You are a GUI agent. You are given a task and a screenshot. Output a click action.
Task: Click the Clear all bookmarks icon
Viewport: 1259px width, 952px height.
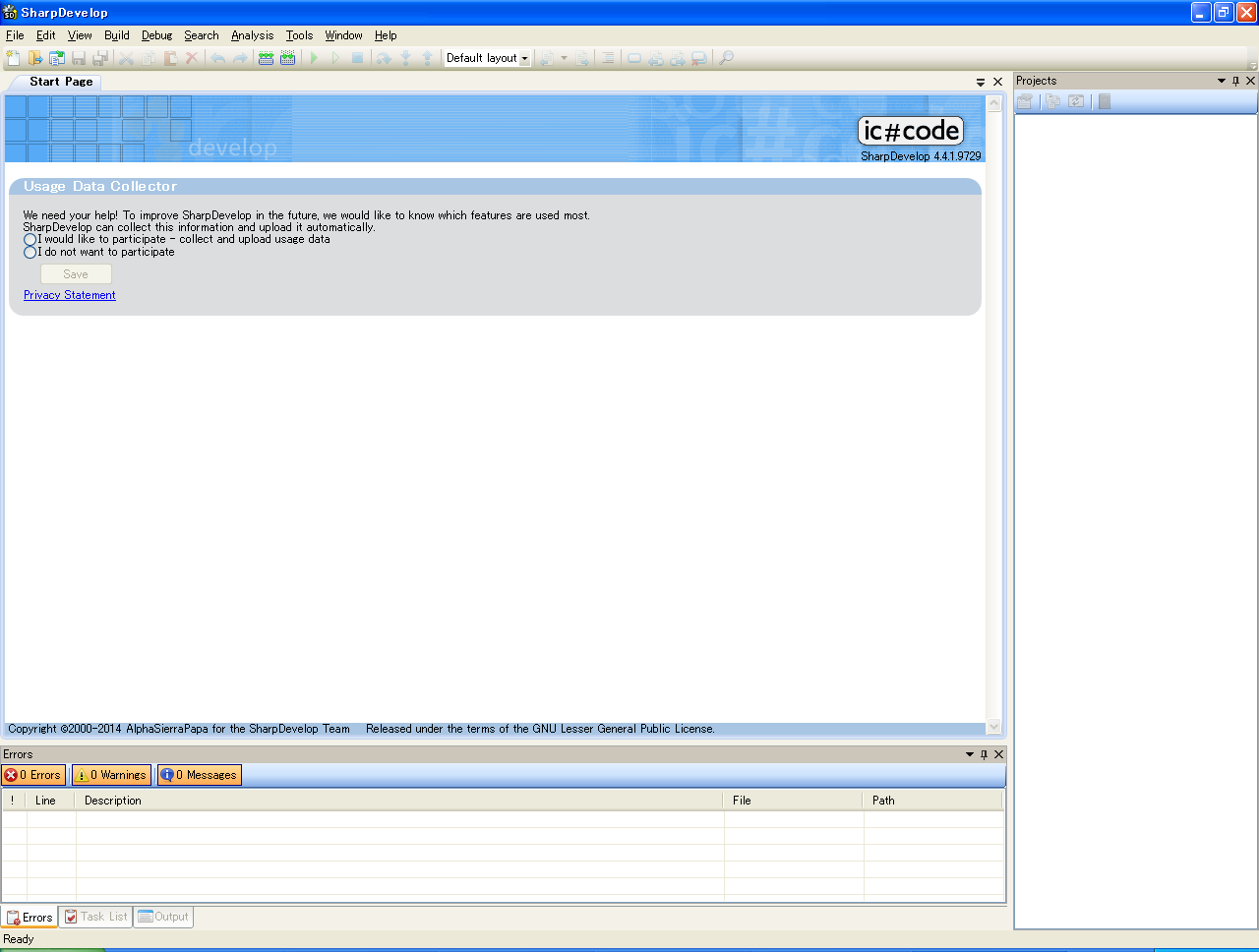tap(699, 58)
